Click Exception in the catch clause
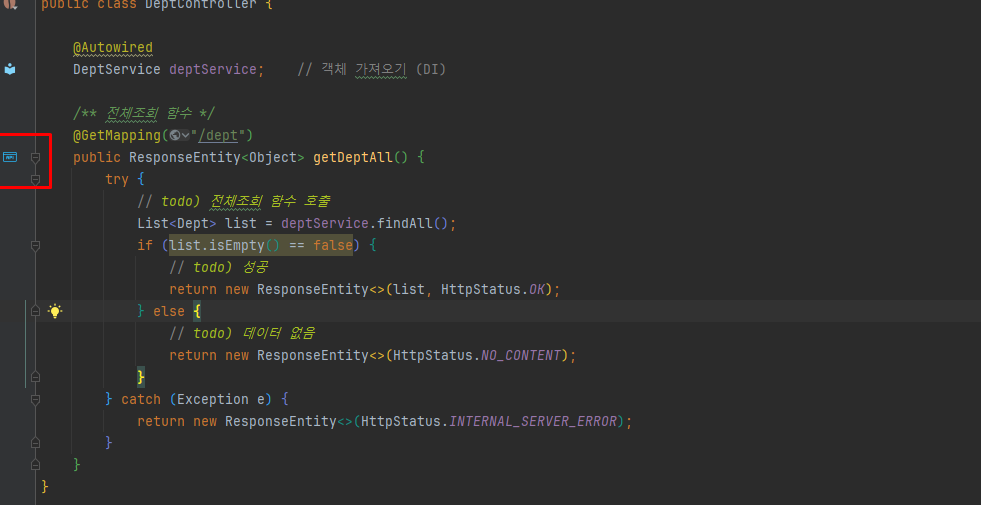981x505 pixels. pyautogui.click(x=213, y=399)
